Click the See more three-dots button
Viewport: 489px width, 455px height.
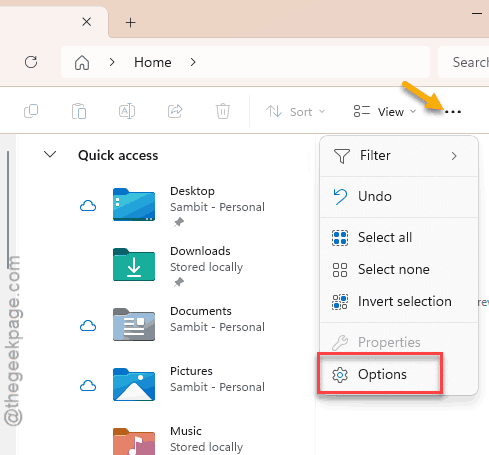[453, 112]
